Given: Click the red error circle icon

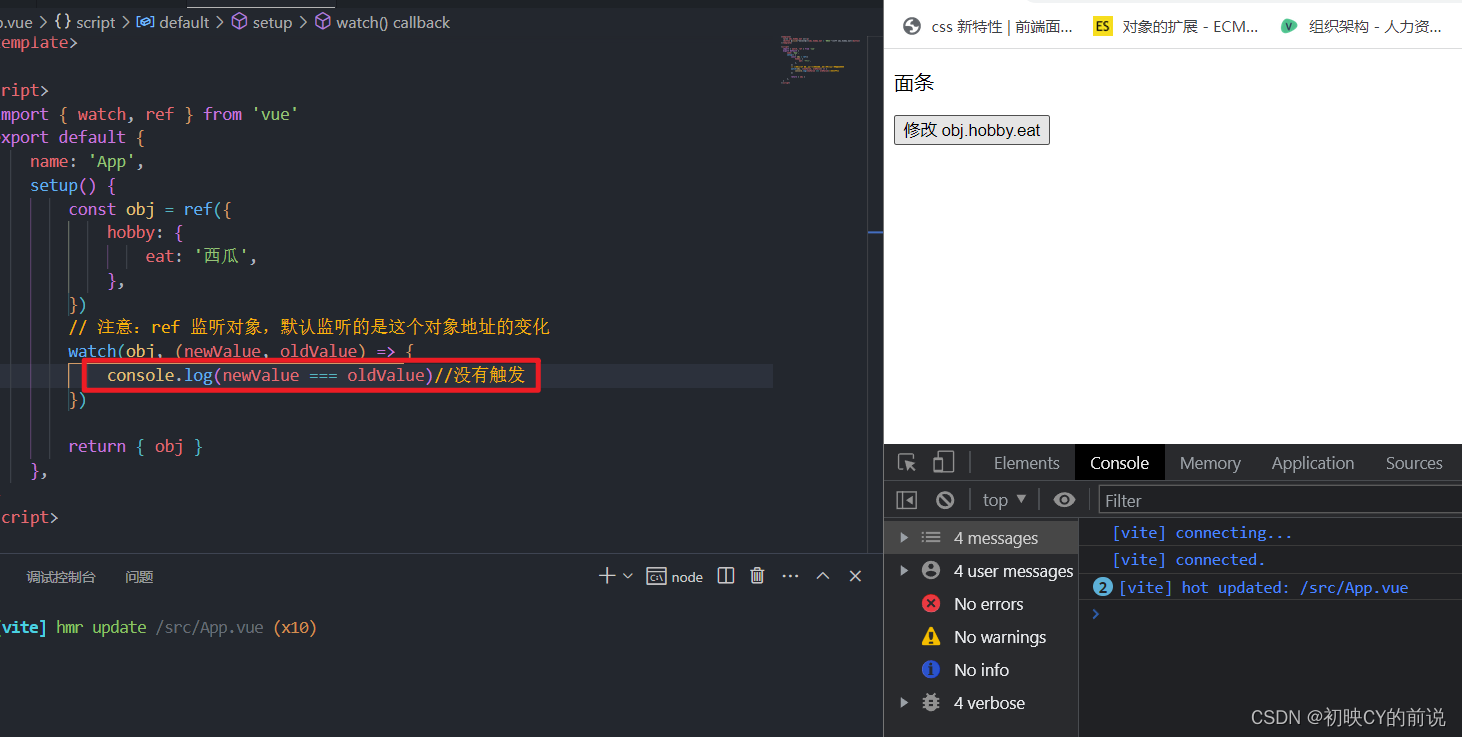Looking at the screenshot, I should (931, 604).
